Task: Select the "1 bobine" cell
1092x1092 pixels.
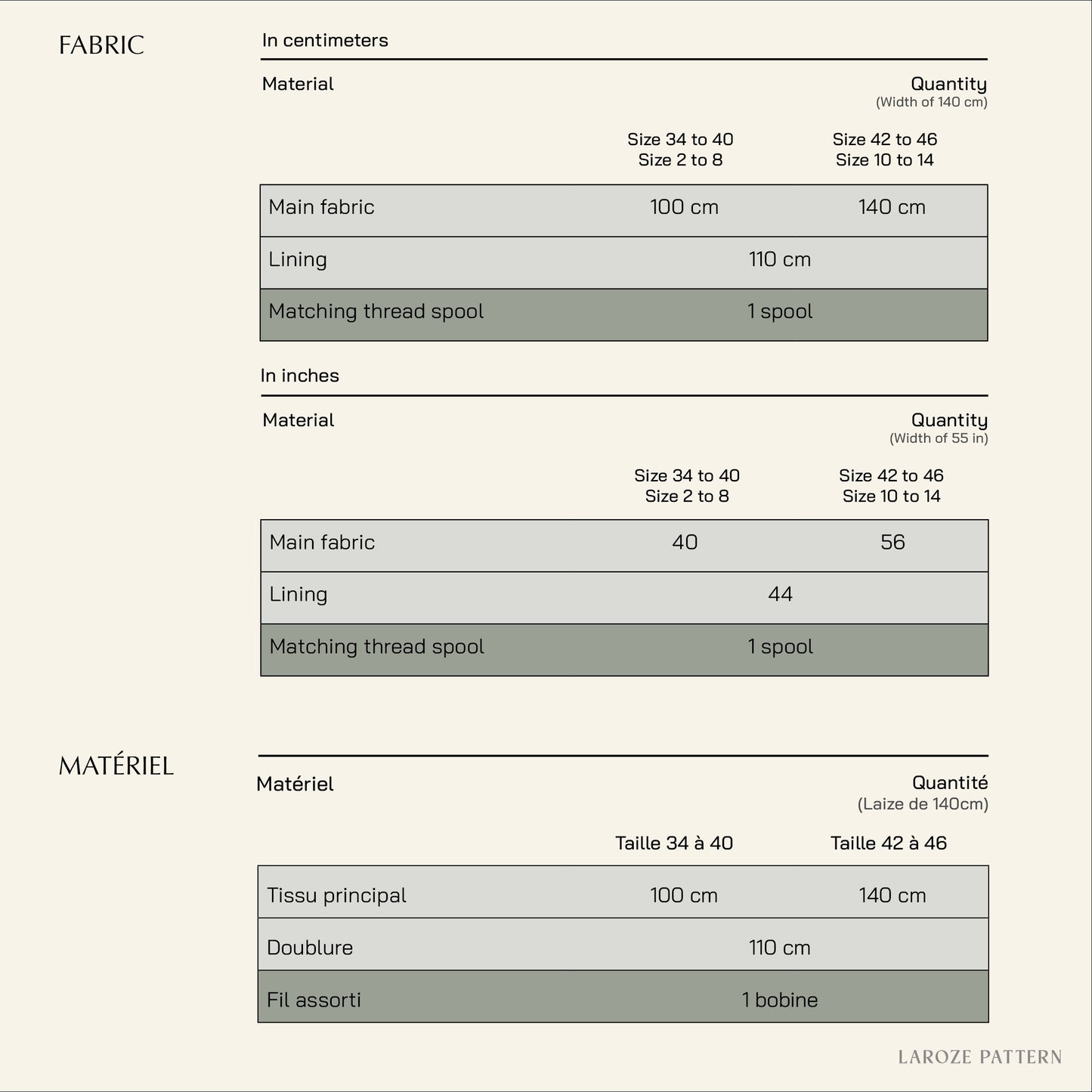Action: click(780, 1000)
